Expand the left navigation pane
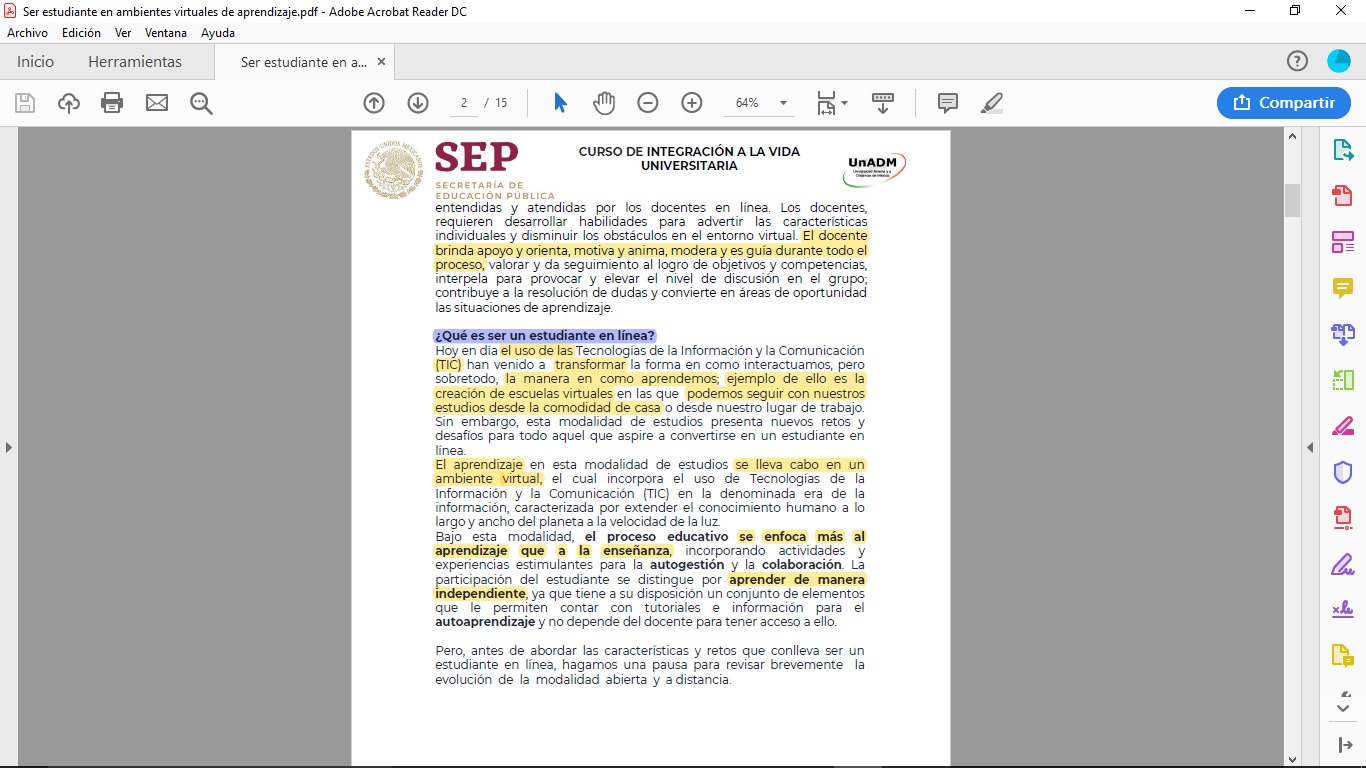The width and height of the screenshot is (1366, 768). click(9, 447)
